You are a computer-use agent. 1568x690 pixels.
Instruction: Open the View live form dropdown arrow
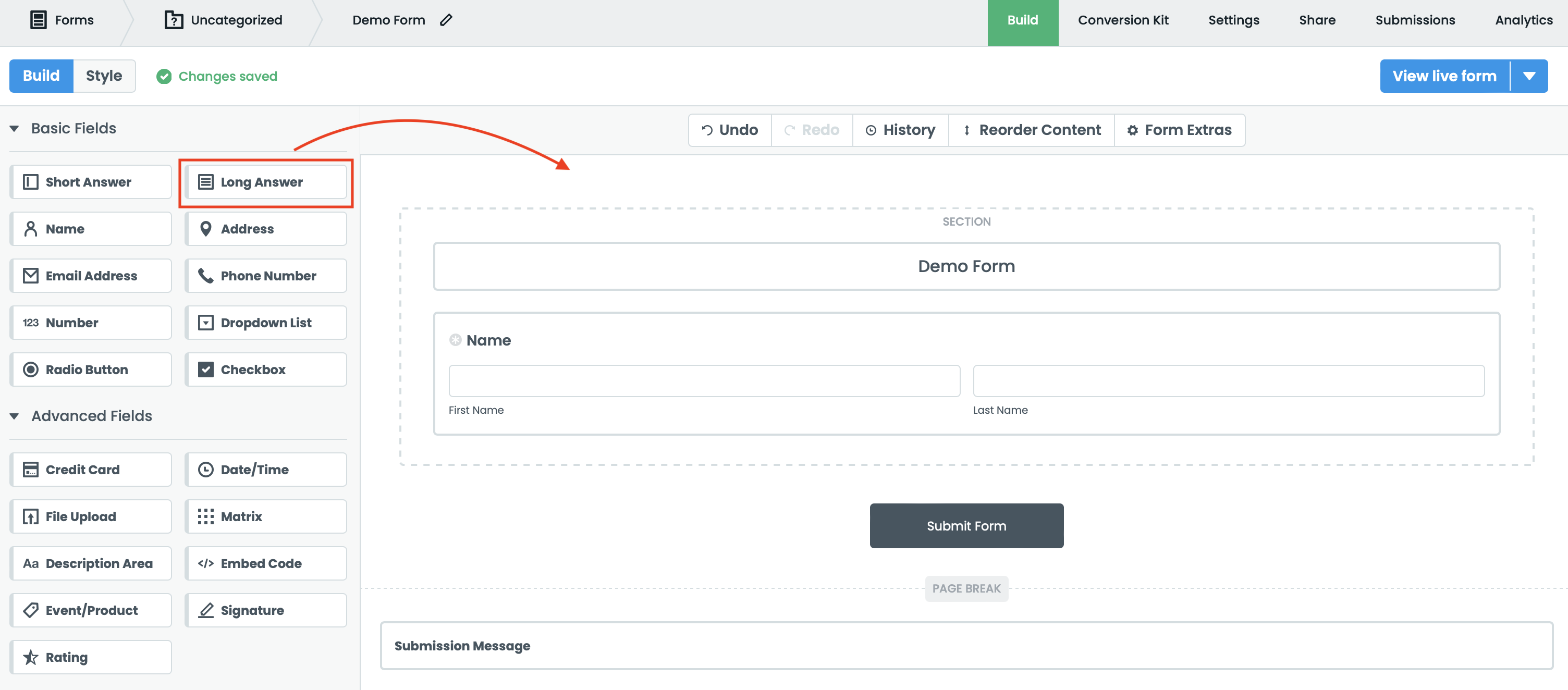point(1528,76)
